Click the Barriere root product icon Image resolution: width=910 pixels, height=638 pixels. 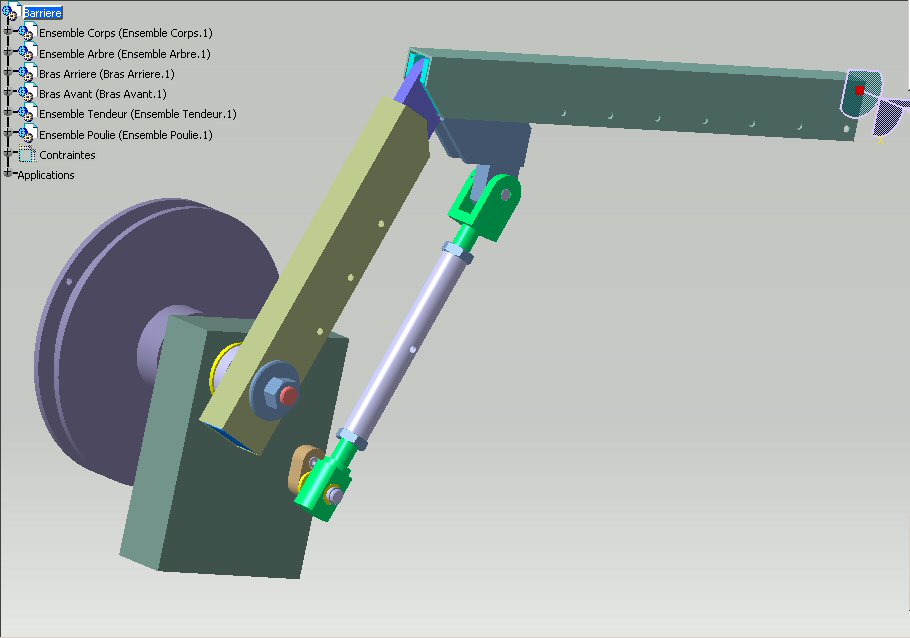click(12, 11)
